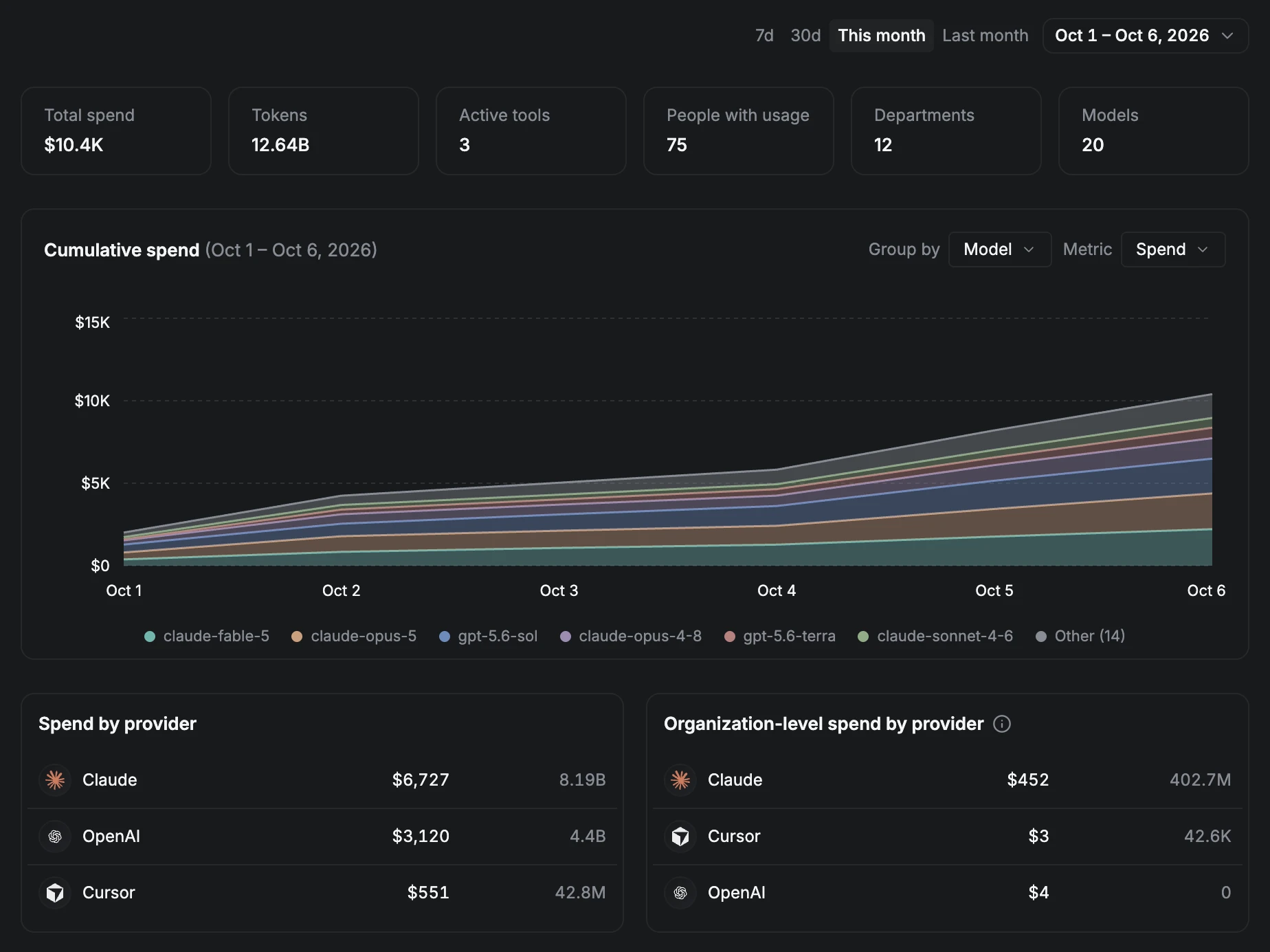Click the $6,727 Claude spend value
Image resolution: width=1270 pixels, height=952 pixels.
[x=421, y=780]
